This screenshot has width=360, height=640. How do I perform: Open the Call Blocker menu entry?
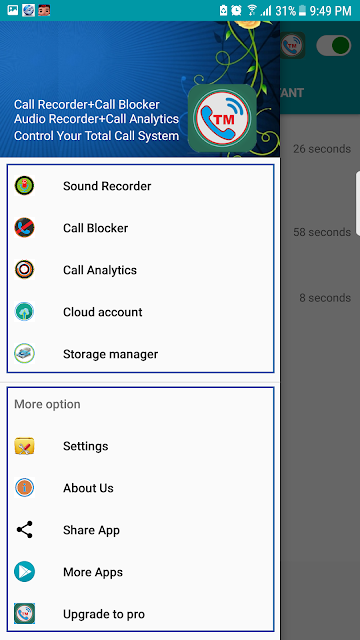point(140,228)
